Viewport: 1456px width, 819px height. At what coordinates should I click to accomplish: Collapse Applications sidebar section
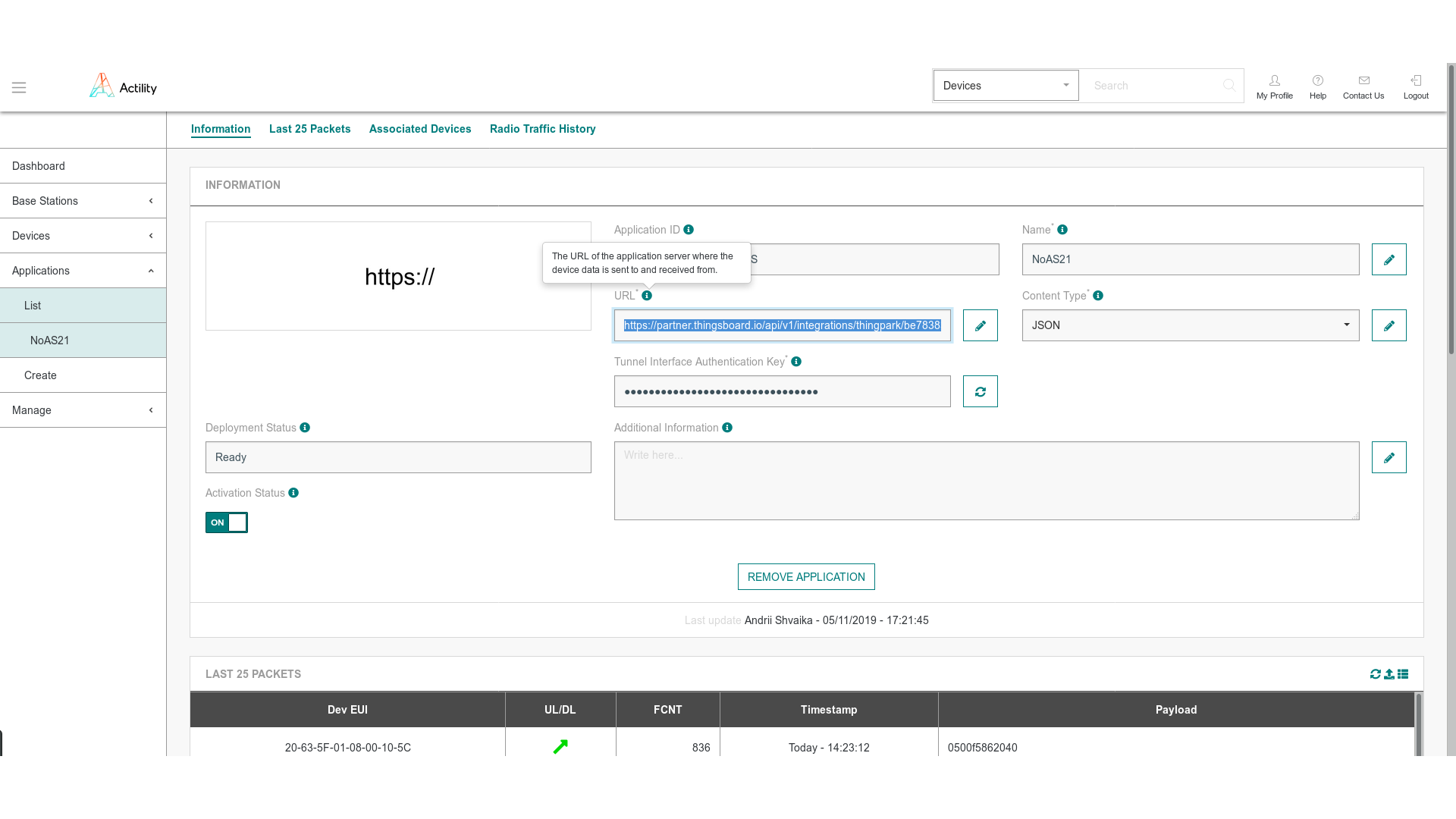83,271
